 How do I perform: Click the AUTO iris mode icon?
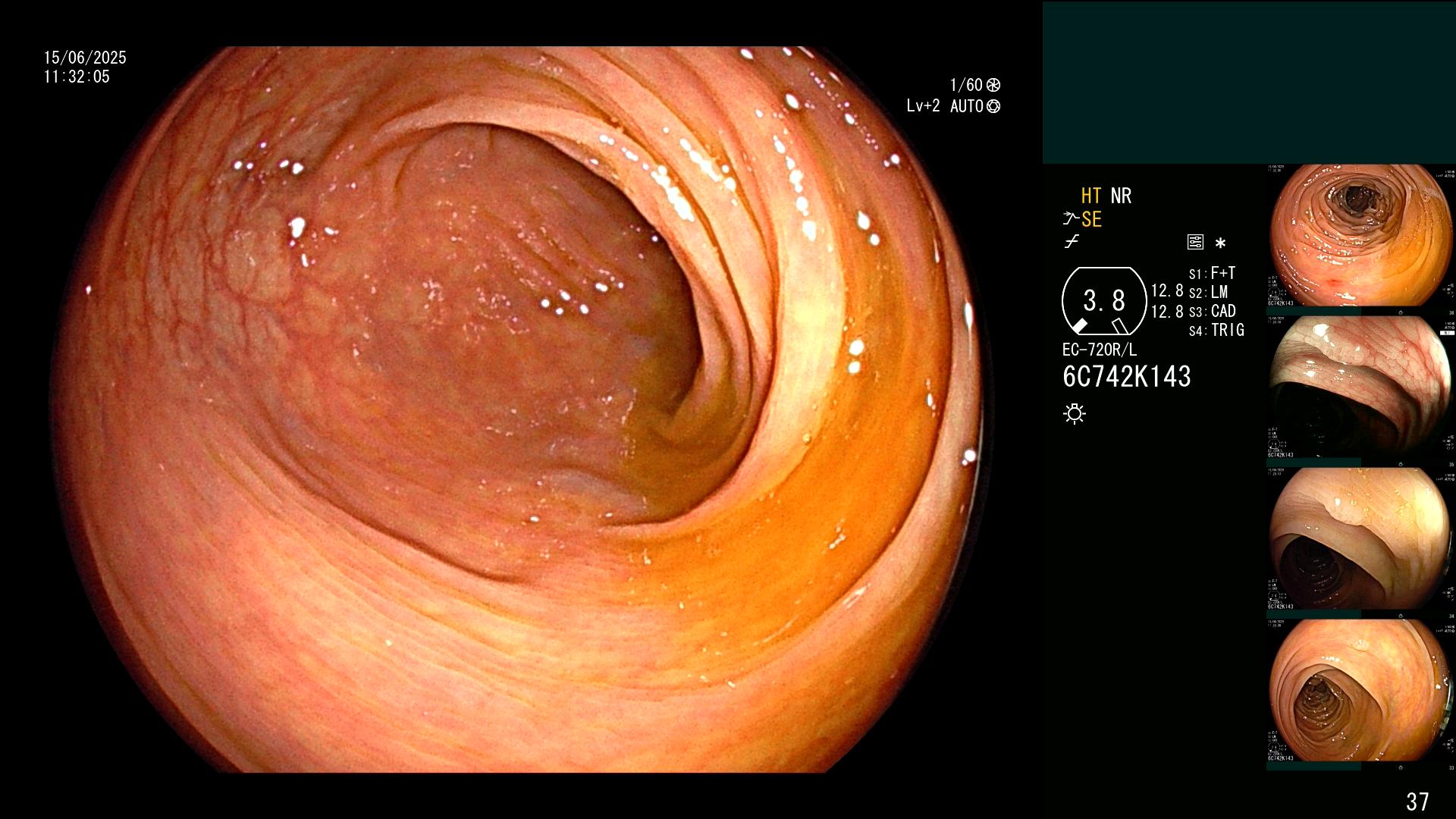point(993,106)
